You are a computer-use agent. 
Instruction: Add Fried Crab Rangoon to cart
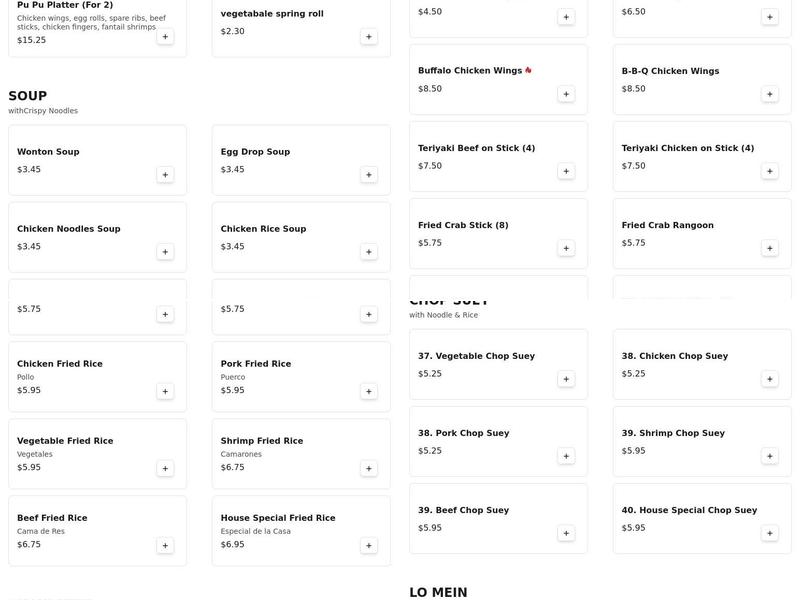point(770,248)
